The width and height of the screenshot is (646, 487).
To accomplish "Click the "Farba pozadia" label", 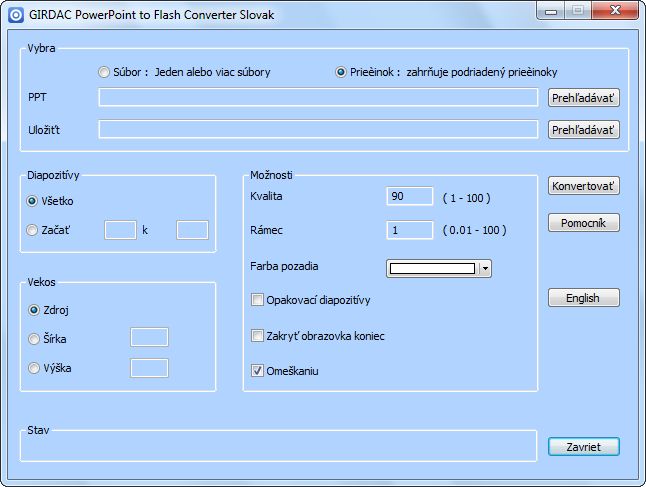I will coord(284,266).
